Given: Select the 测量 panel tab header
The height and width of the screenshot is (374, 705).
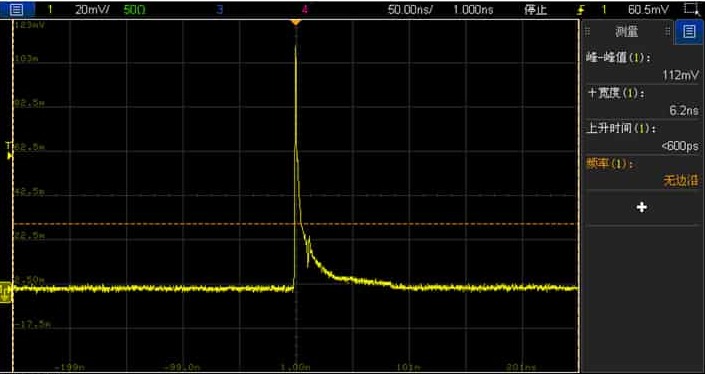Looking at the screenshot, I should pos(626,31).
